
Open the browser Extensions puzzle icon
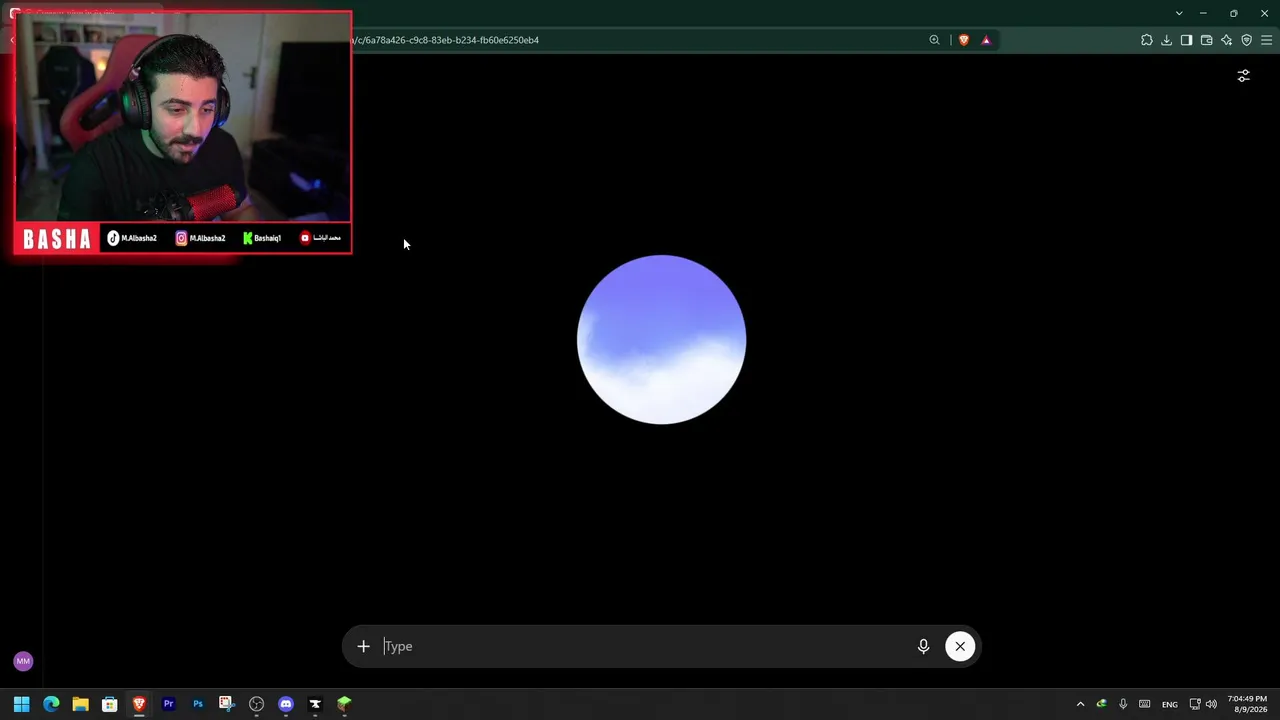click(1146, 40)
